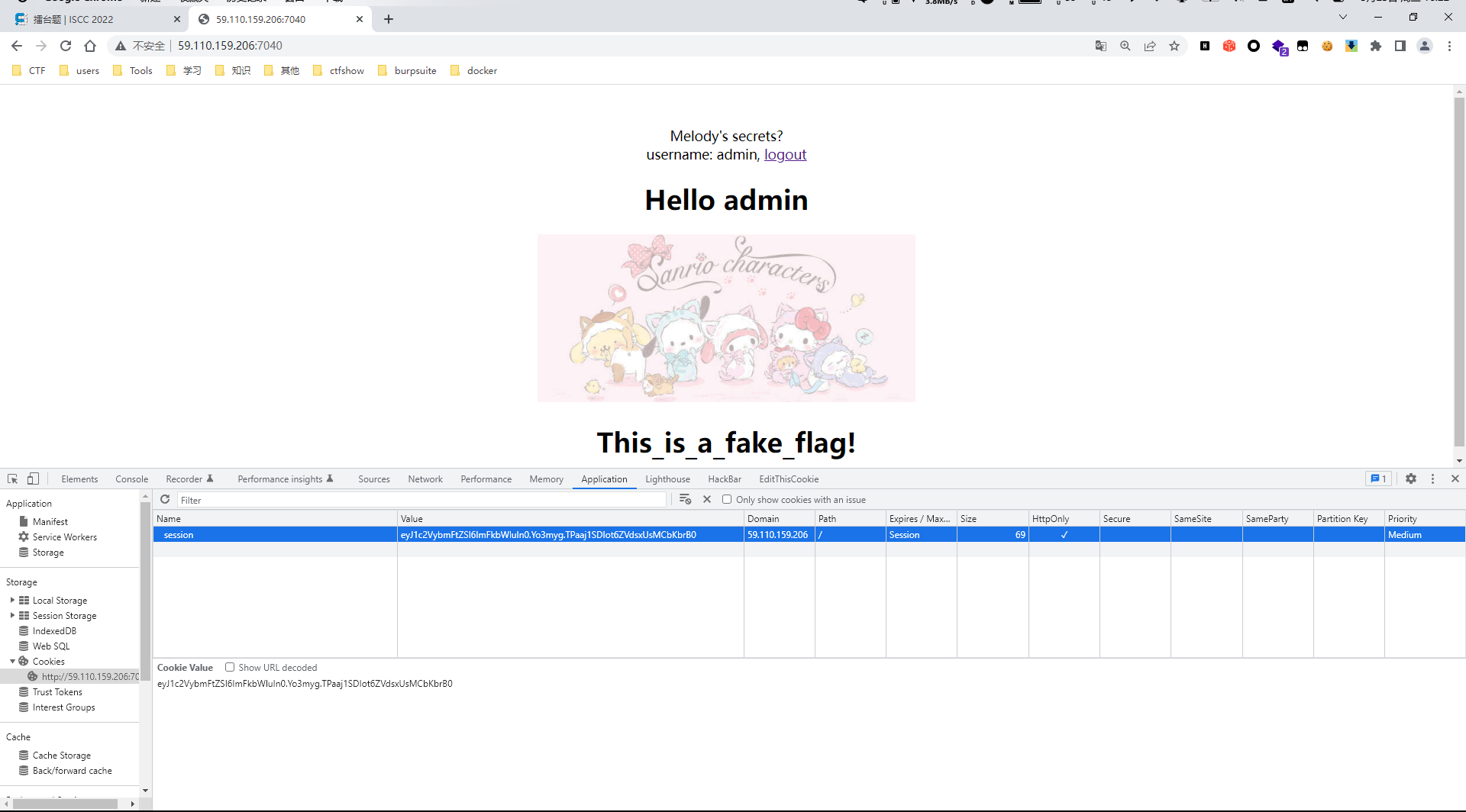Go to browser home icon
The height and width of the screenshot is (812, 1466).
click(x=90, y=46)
